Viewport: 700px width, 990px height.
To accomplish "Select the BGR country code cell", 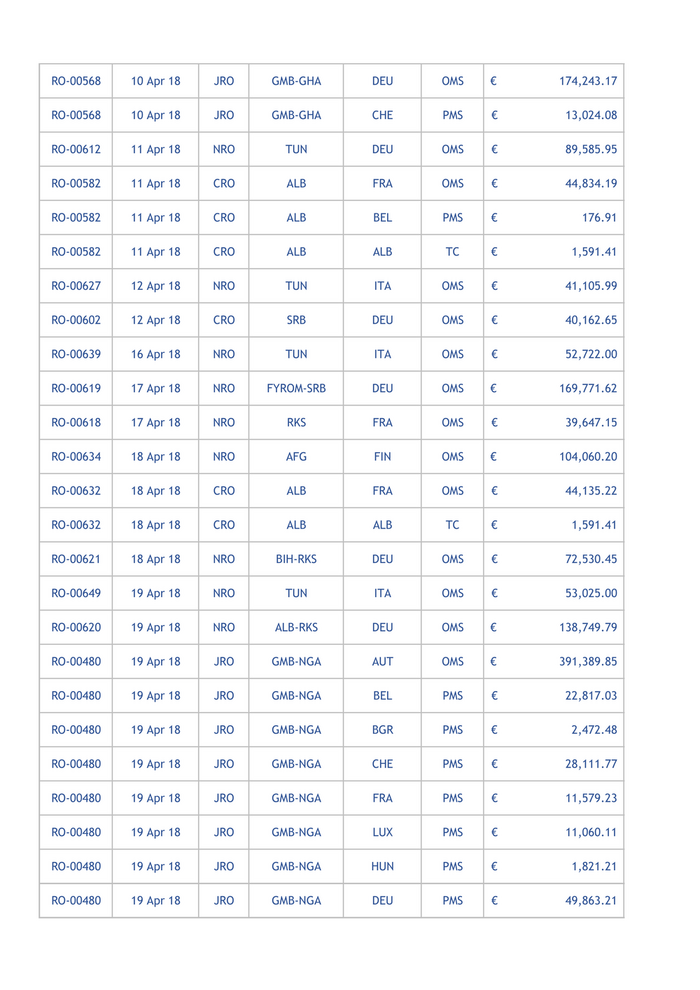I will (381, 729).
